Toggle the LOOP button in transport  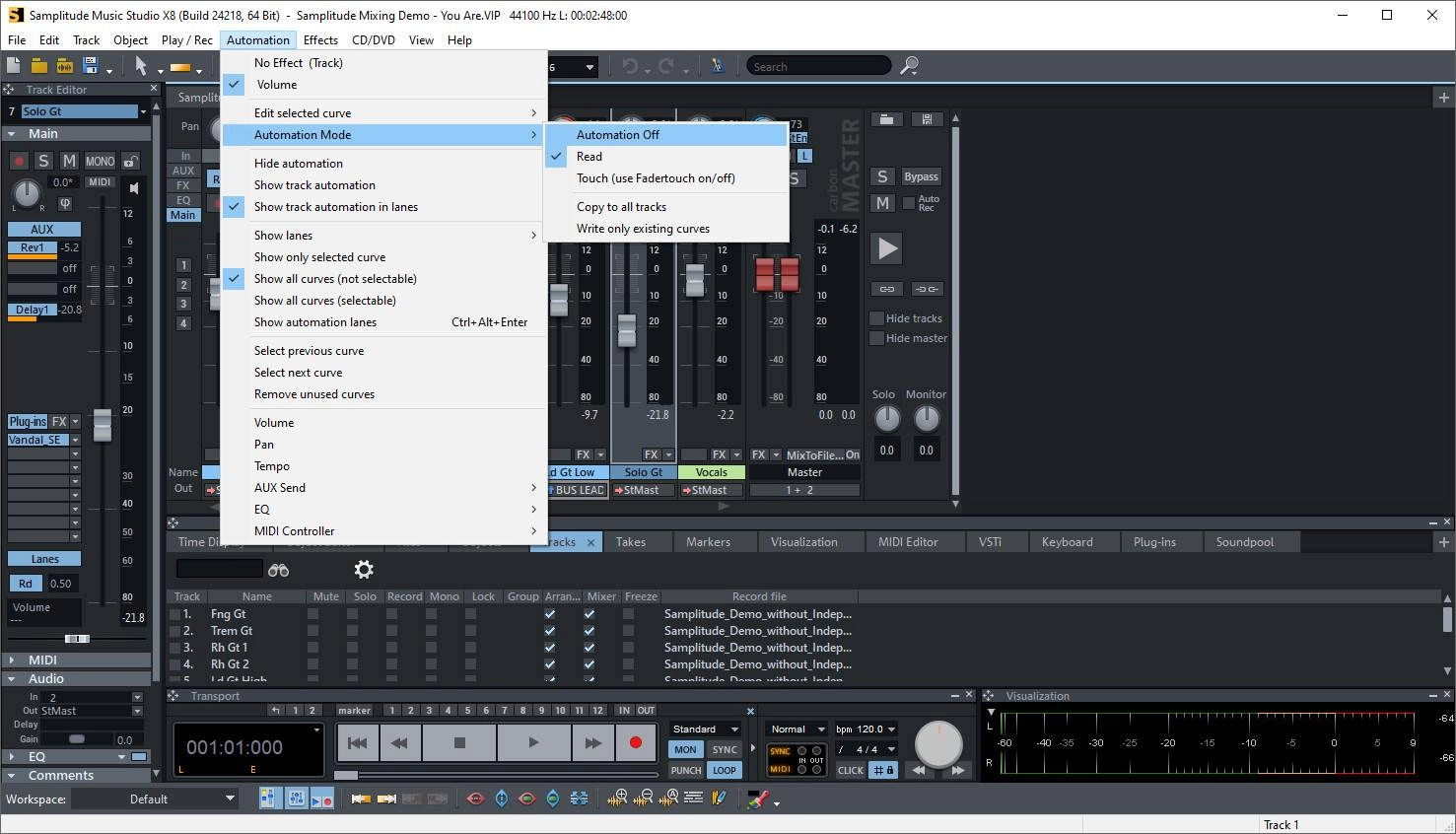point(725,770)
